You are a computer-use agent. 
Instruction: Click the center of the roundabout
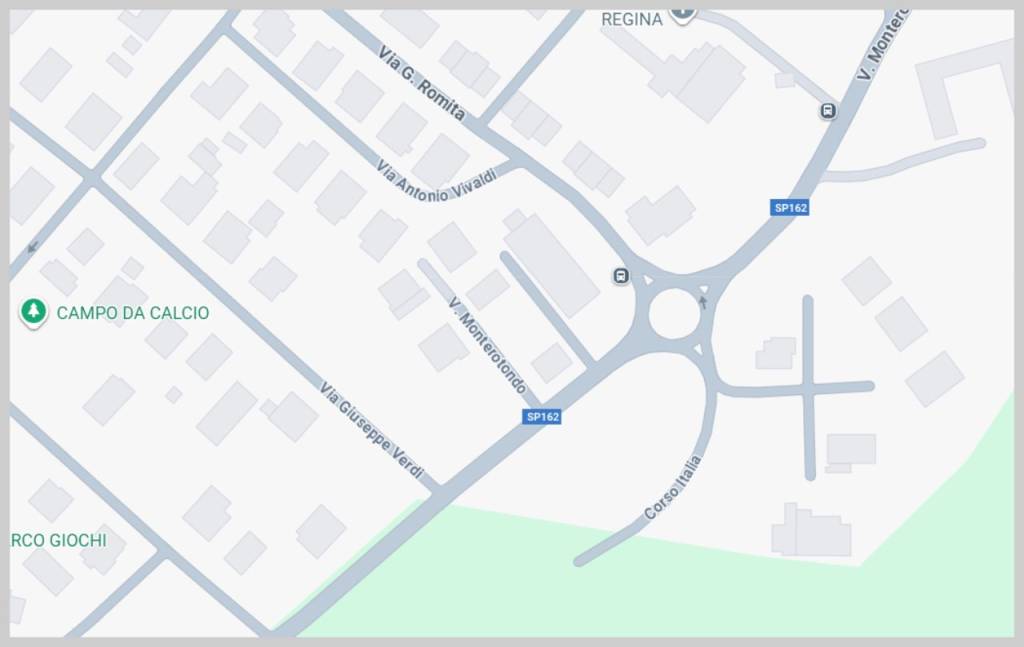point(675,315)
